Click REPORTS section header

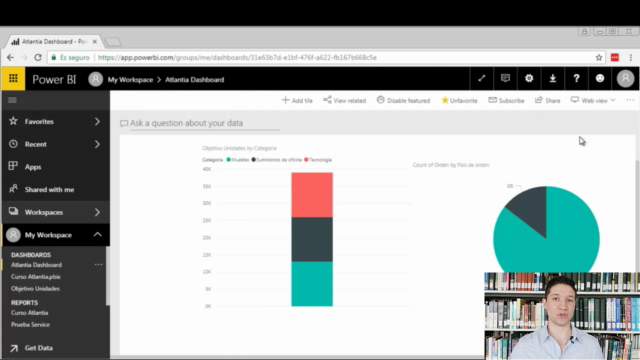click(24, 302)
